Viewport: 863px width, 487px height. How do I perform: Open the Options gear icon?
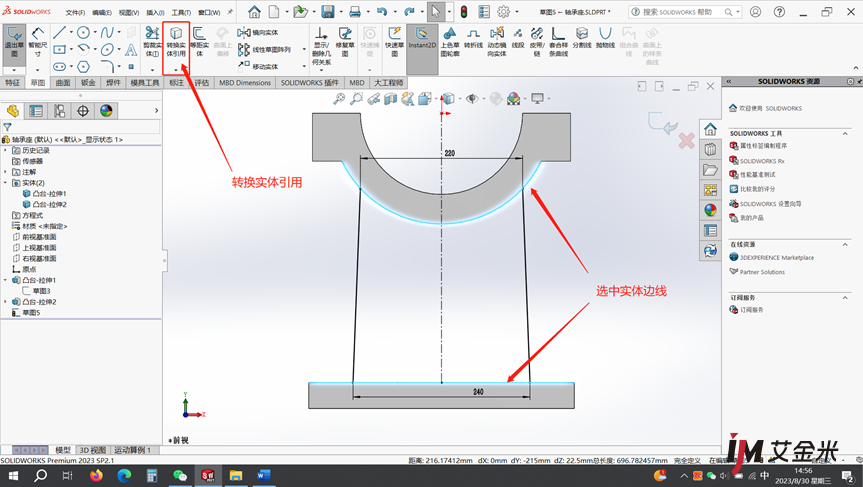tap(503, 12)
